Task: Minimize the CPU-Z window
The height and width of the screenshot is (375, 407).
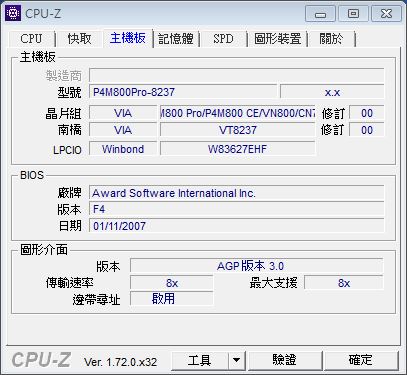Action: pos(320,14)
